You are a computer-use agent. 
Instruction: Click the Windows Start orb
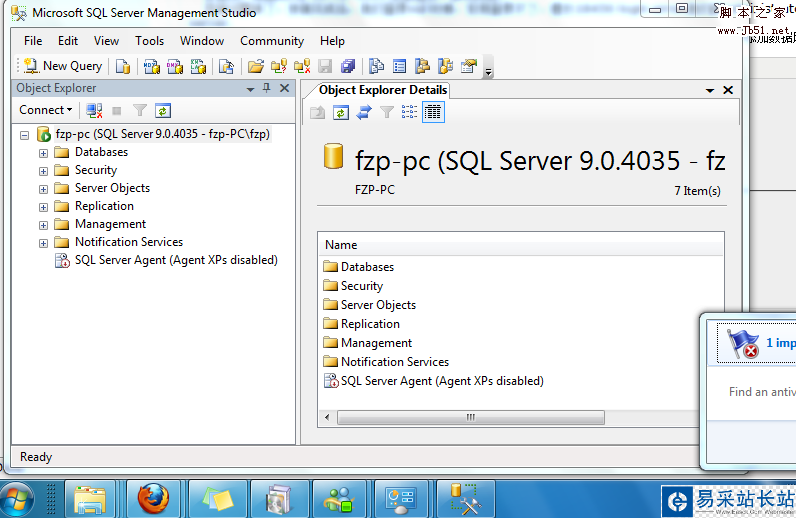tap(17, 499)
